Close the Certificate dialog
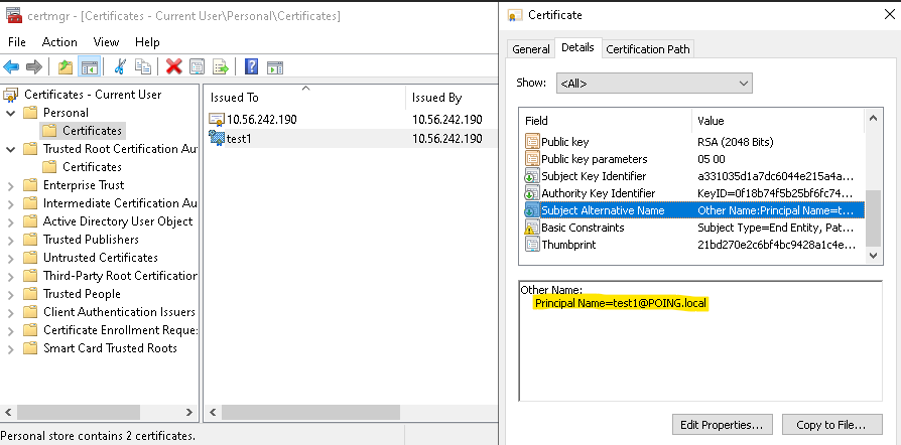901x445 pixels. pos(889,15)
